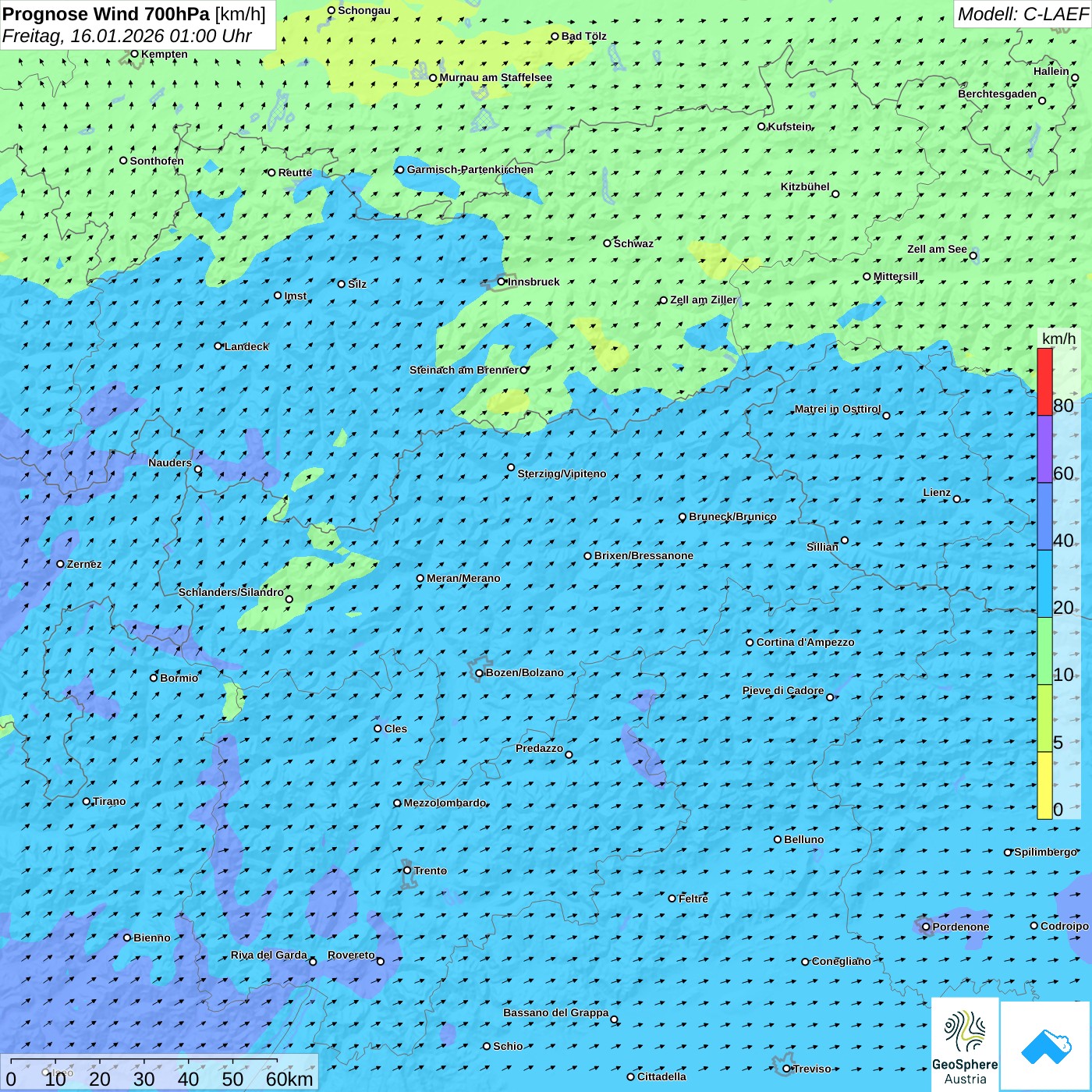Viewport: 1092px width, 1092px height.
Task: Select the Innsbruck city marker dot
Action: click(502, 282)
